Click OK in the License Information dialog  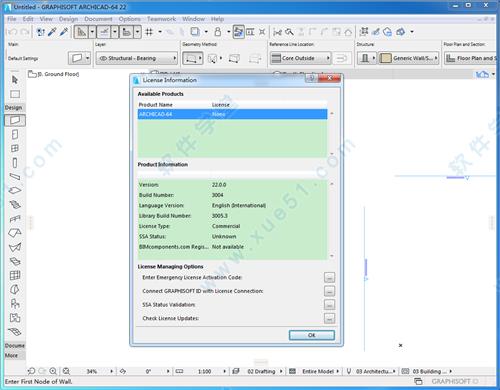tap(312, 335)
